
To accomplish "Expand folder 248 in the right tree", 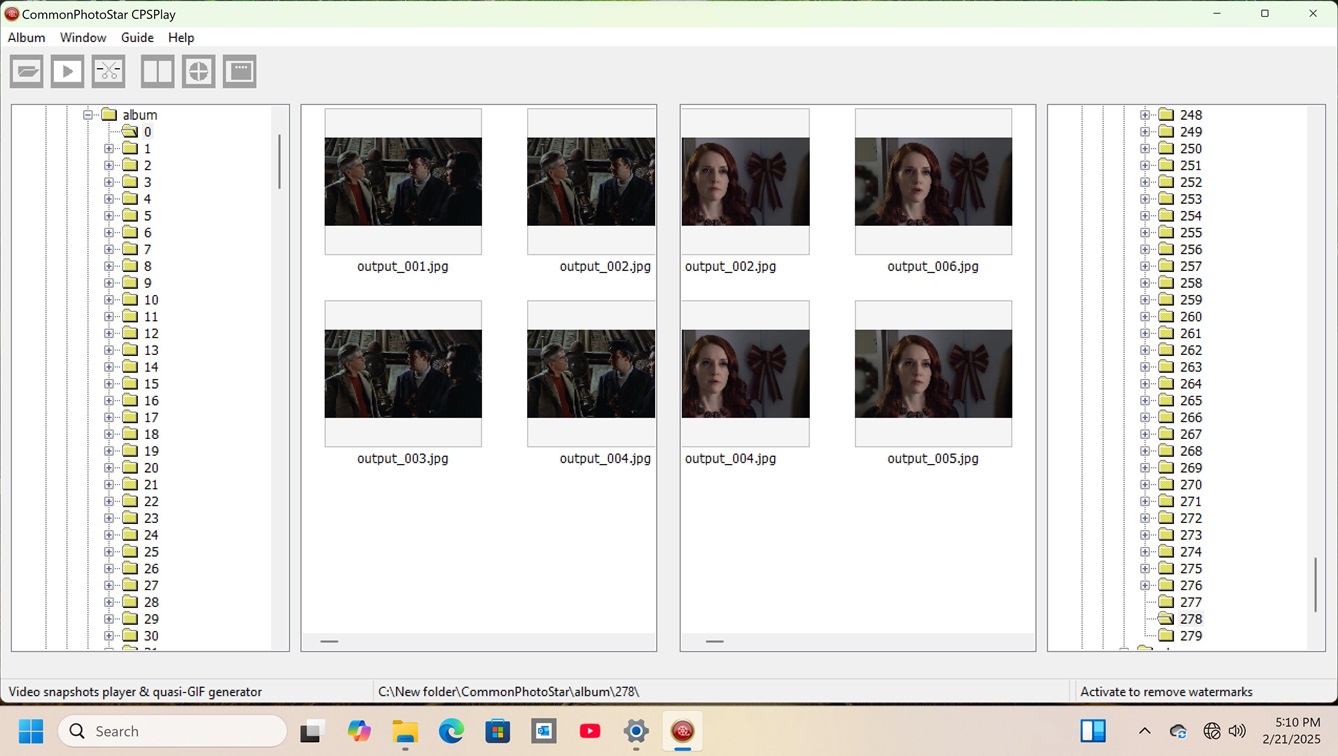I will 1145,115.
